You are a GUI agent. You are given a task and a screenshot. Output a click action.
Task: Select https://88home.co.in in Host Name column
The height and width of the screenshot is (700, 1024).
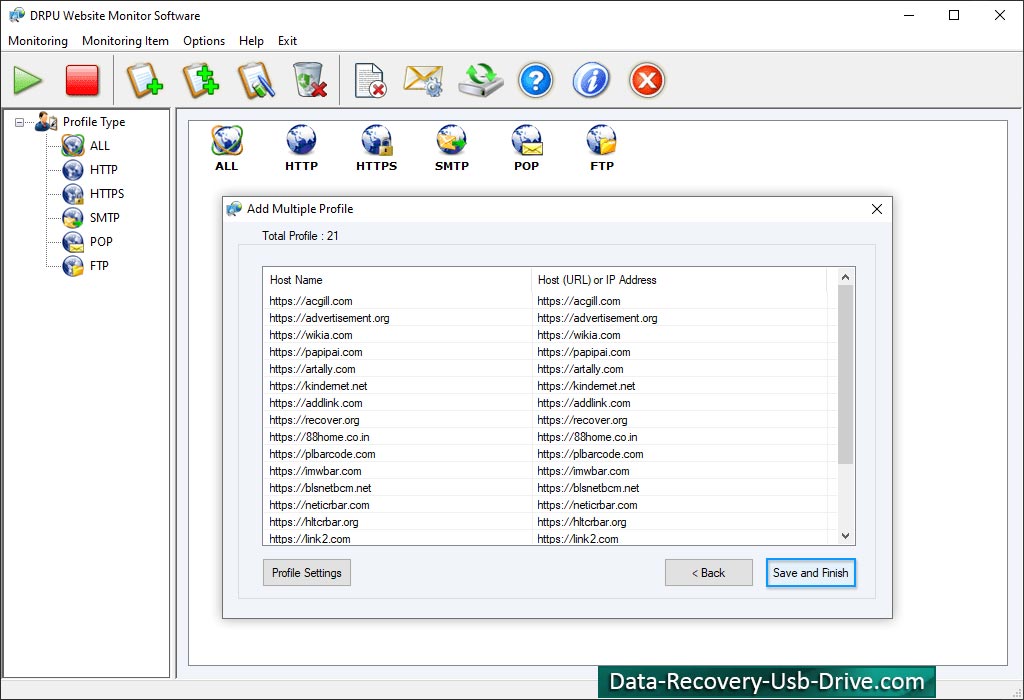pyautogui.click(x=319, y=437)
